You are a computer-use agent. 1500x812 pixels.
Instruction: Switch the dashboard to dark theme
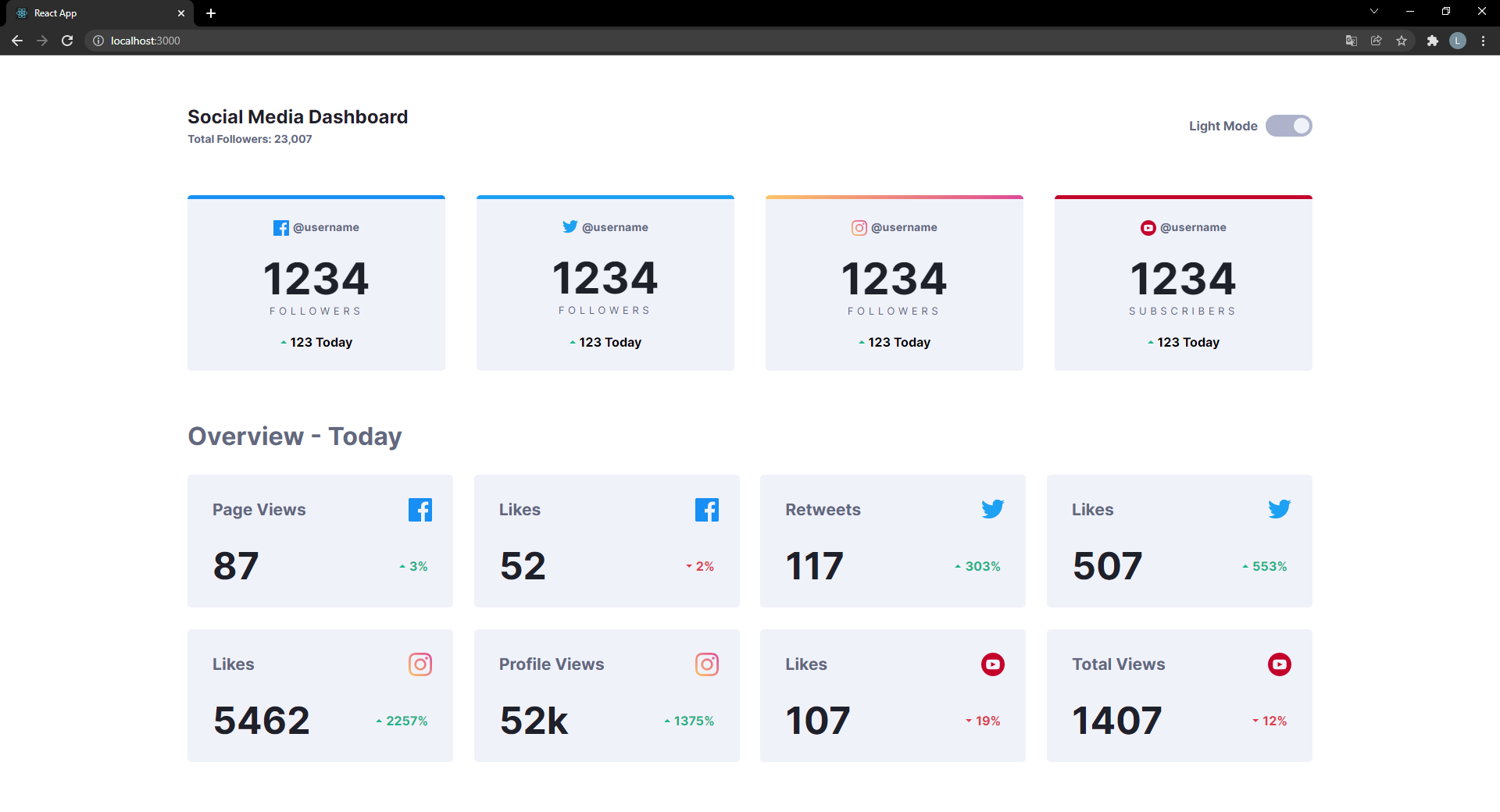[1288, 126]
